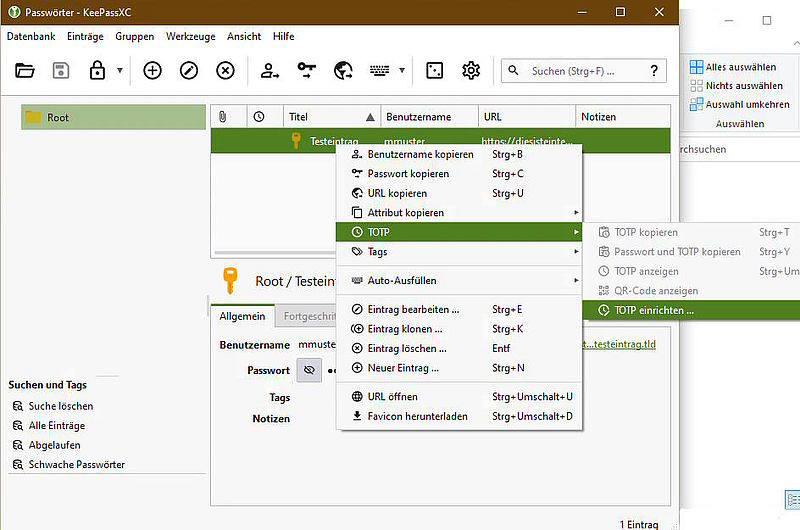This screenshot has height=530, width=800.
Task: Toggle password visibility eye button
Action: [309, 370]
